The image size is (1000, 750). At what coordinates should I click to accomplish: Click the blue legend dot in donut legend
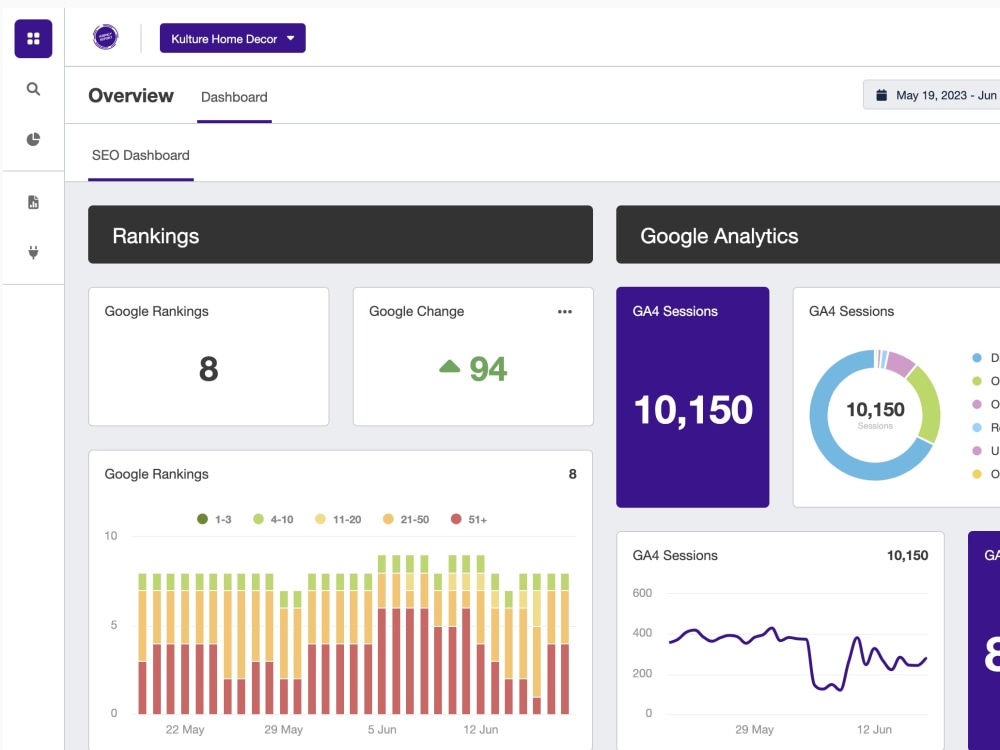pyautogui.click(x=976, y=358)
